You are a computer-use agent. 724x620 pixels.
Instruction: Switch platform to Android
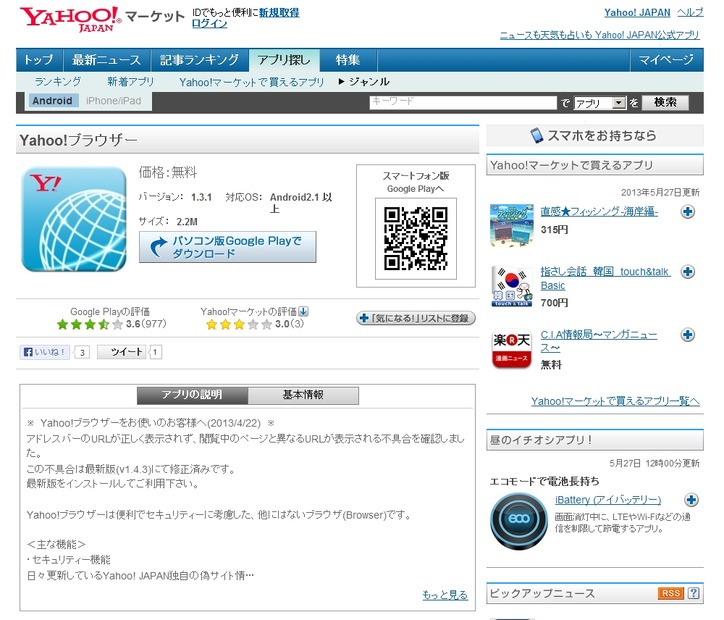(52, 101)
